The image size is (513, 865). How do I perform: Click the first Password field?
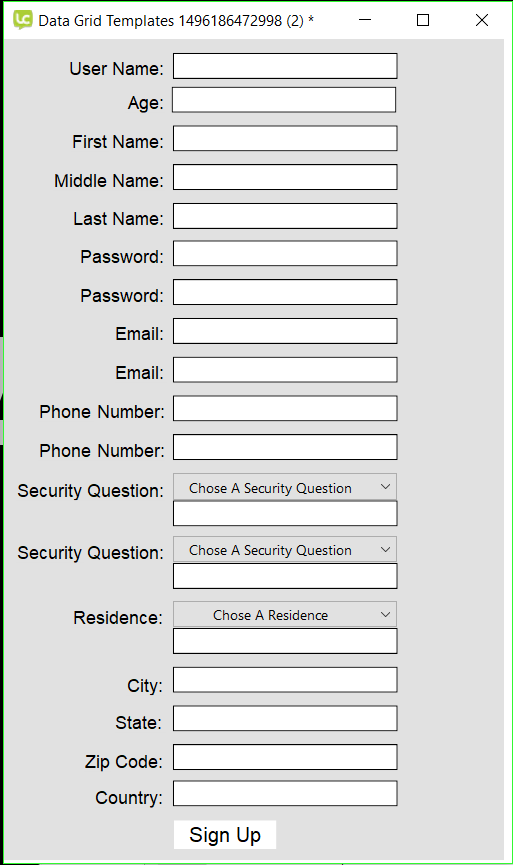[x=285, y=253]
